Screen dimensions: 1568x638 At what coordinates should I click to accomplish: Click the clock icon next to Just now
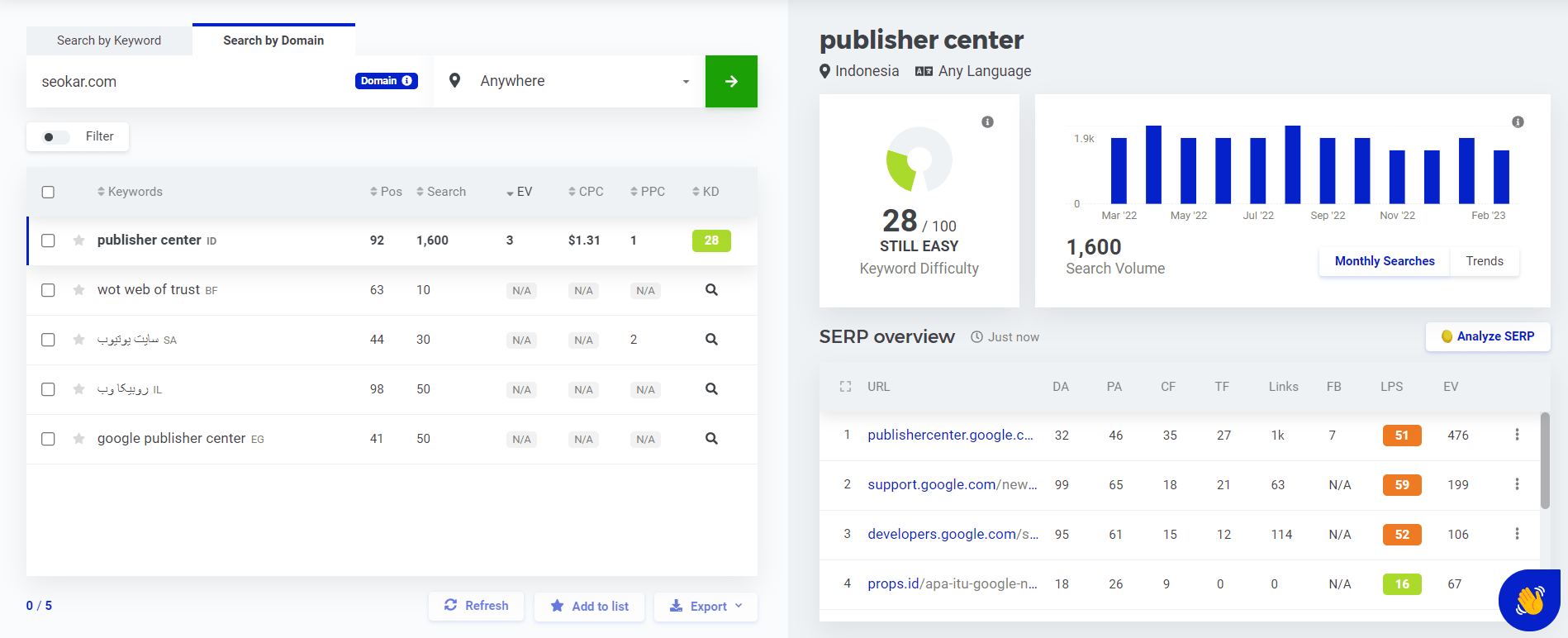976,337
